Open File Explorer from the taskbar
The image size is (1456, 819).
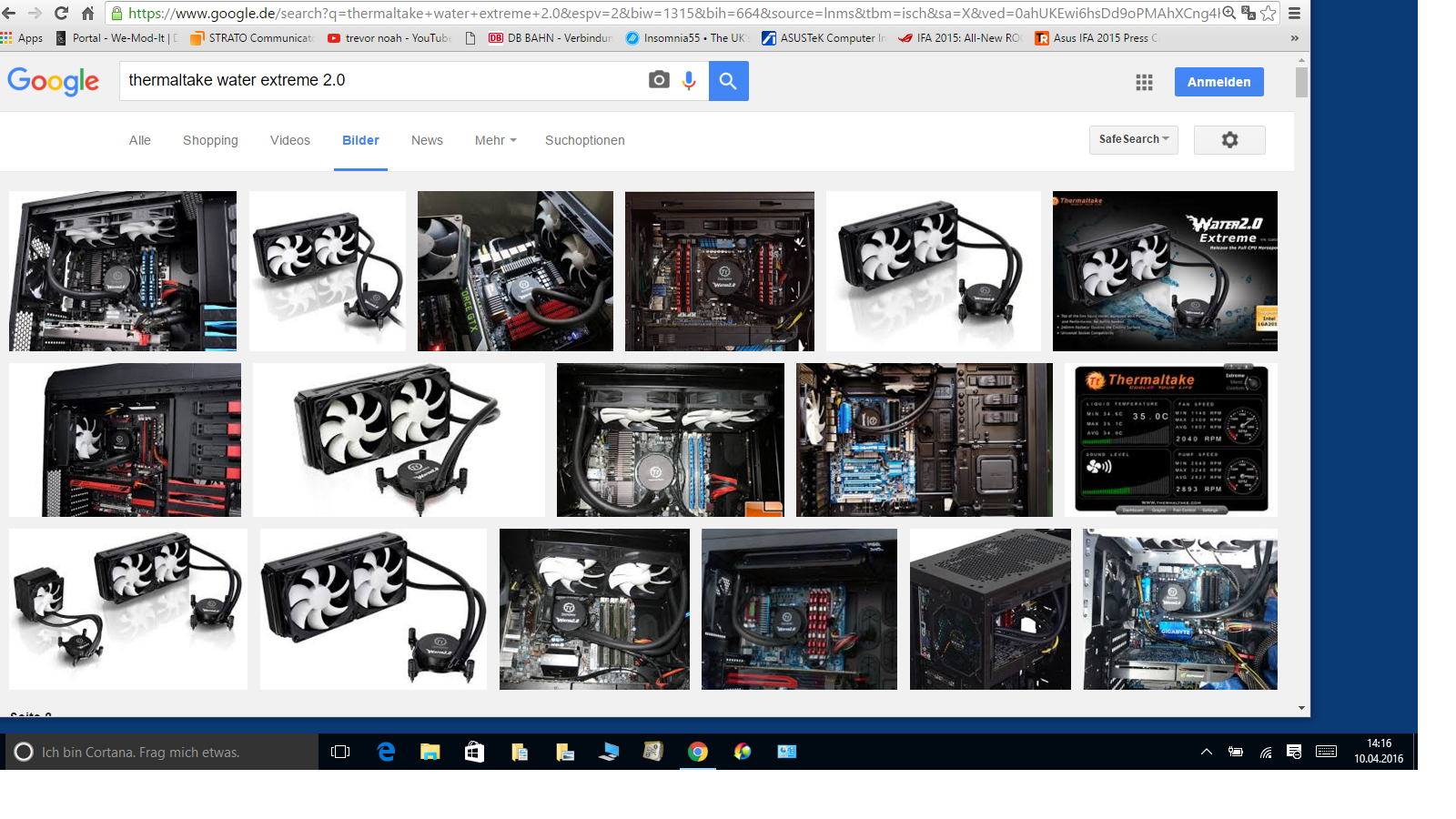pos(430,752)
